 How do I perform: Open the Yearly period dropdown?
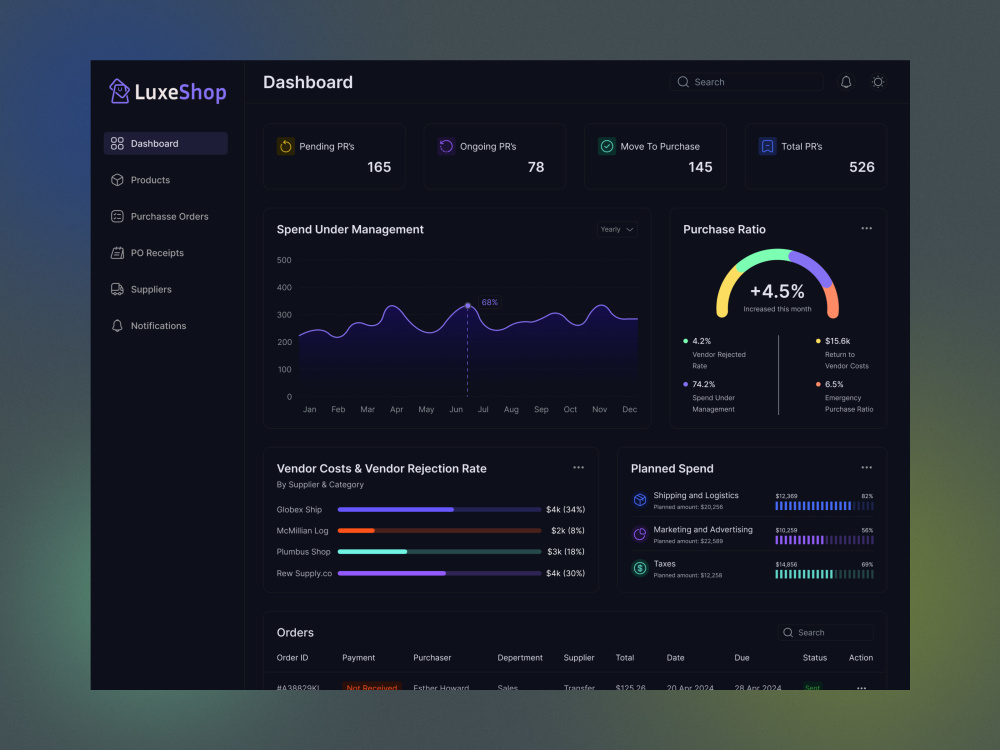[x=617, y=230]
